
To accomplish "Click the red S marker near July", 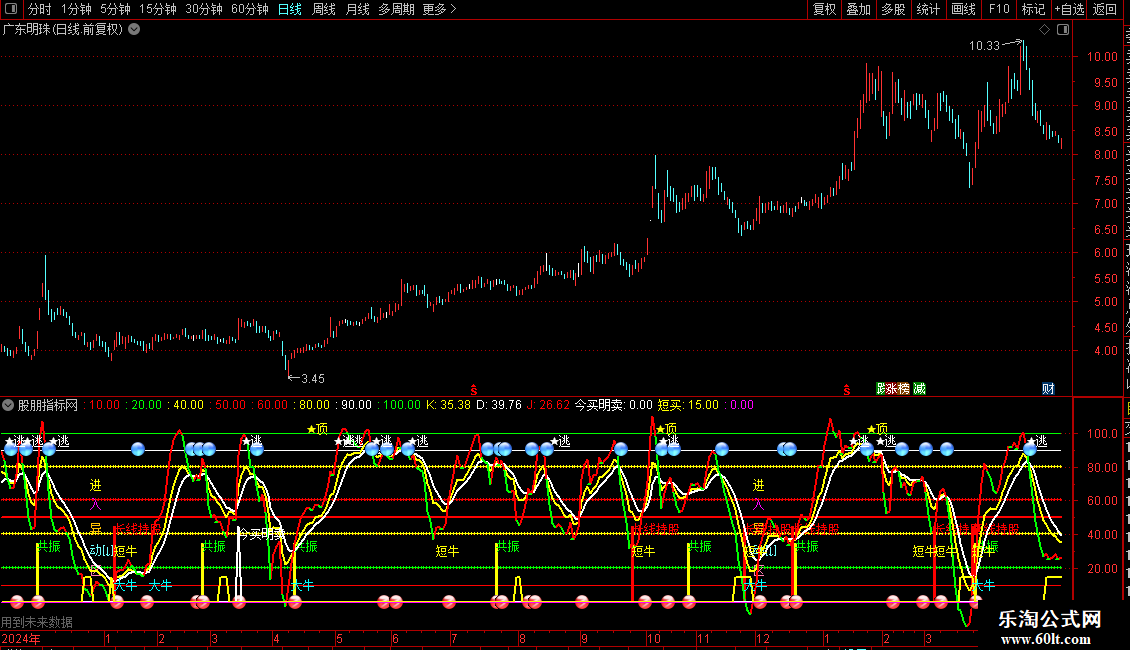I will tap(473, 390).
